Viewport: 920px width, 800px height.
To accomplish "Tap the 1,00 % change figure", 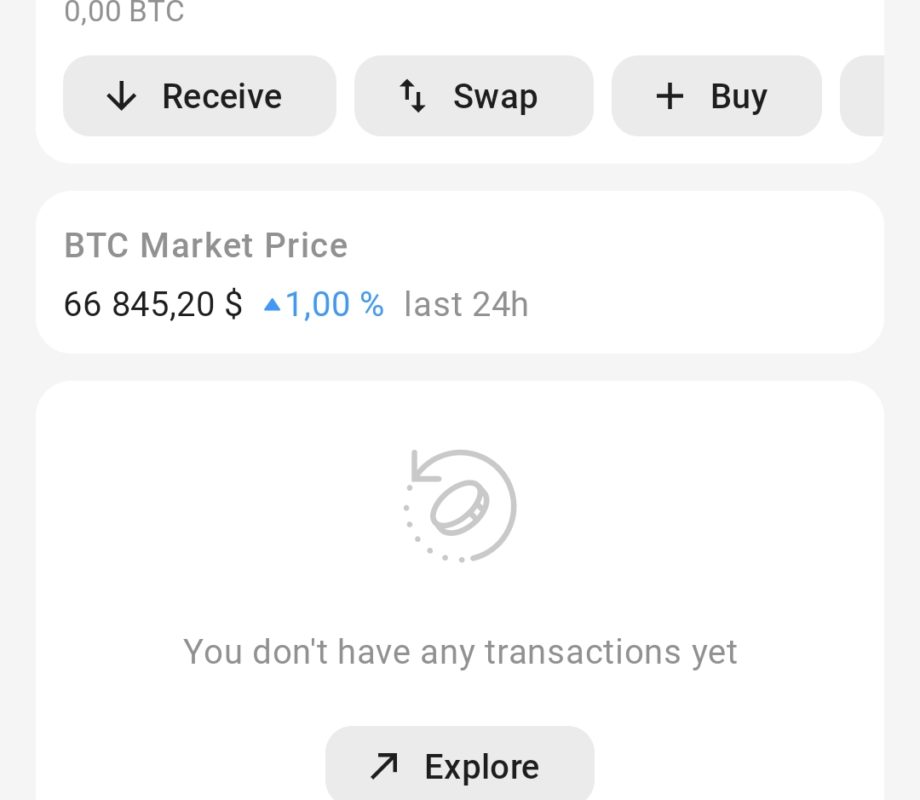I will click(334, 304).
